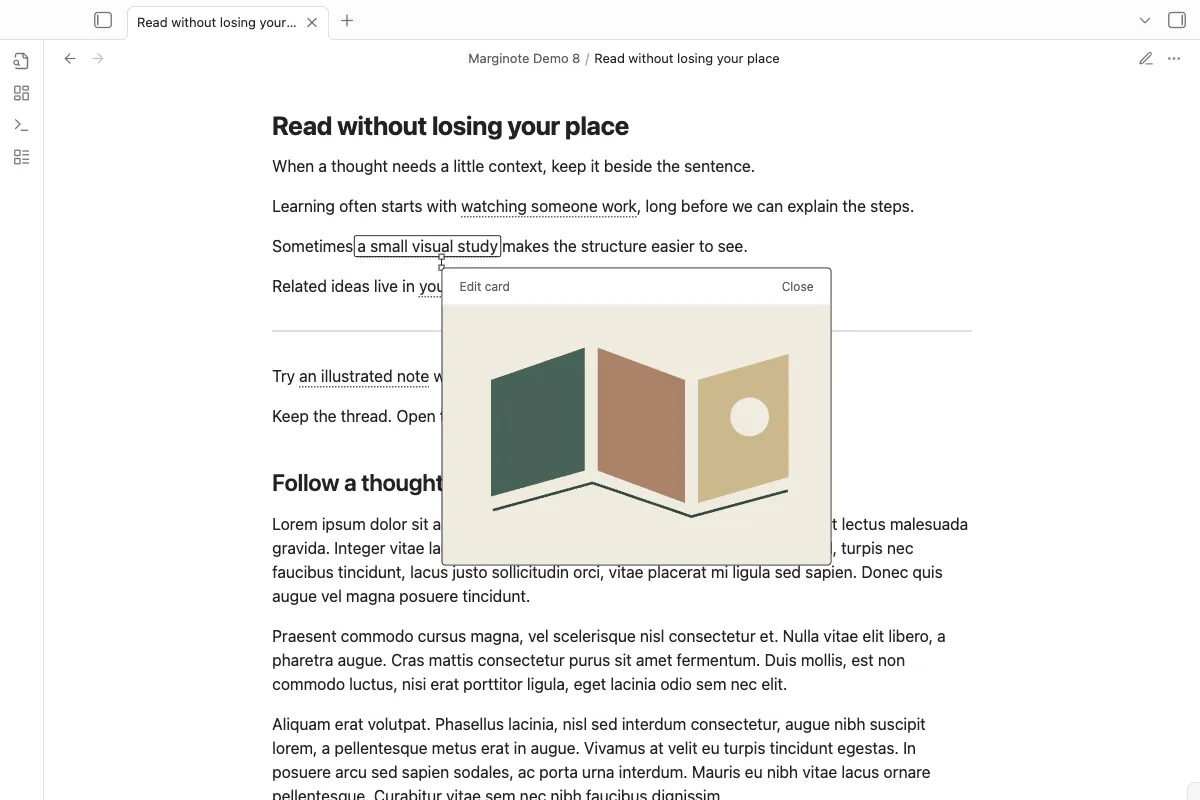The image size is (1200, 800).
Task: Open the three-dot more options menu
Action: (x=1174, y=59)
